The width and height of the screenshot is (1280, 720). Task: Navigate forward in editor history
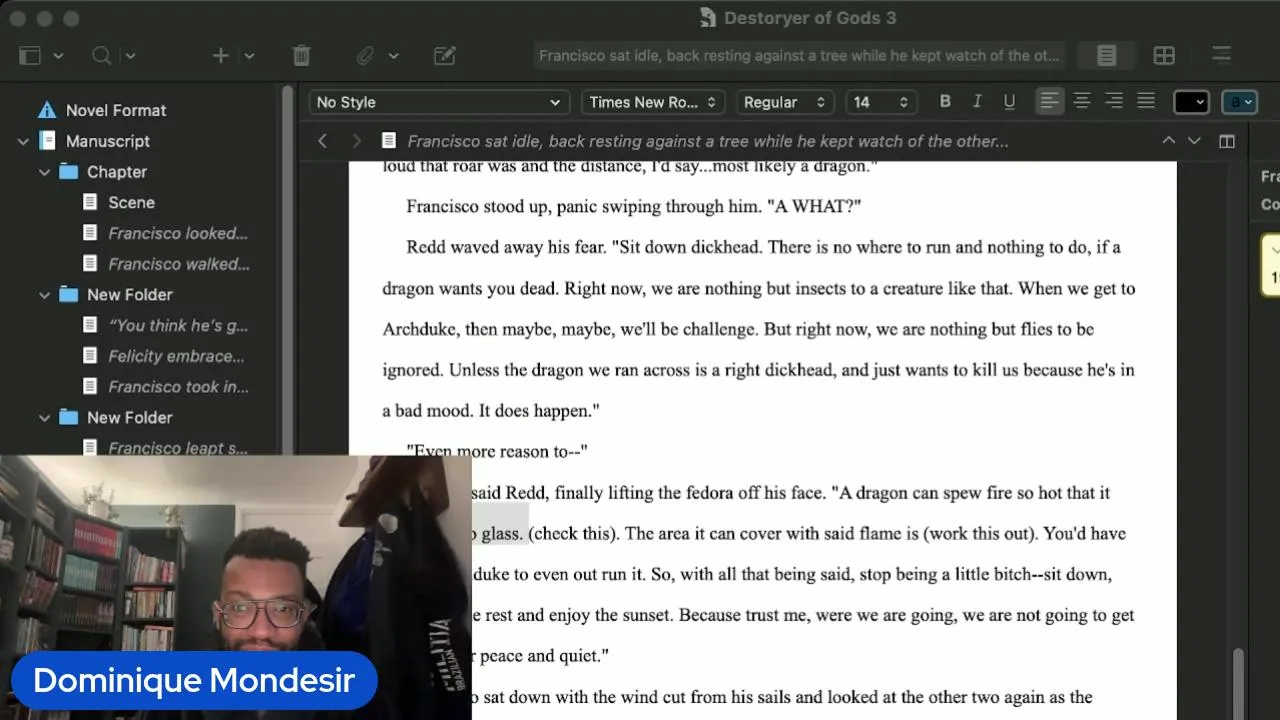click(x=356, y=141)
